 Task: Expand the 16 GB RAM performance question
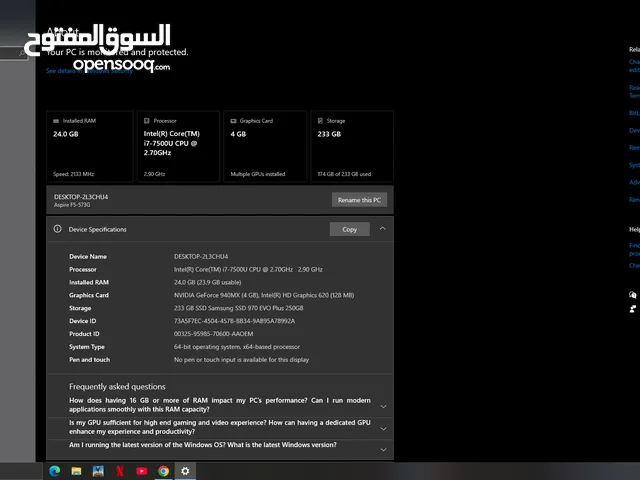tap(383, 407)
